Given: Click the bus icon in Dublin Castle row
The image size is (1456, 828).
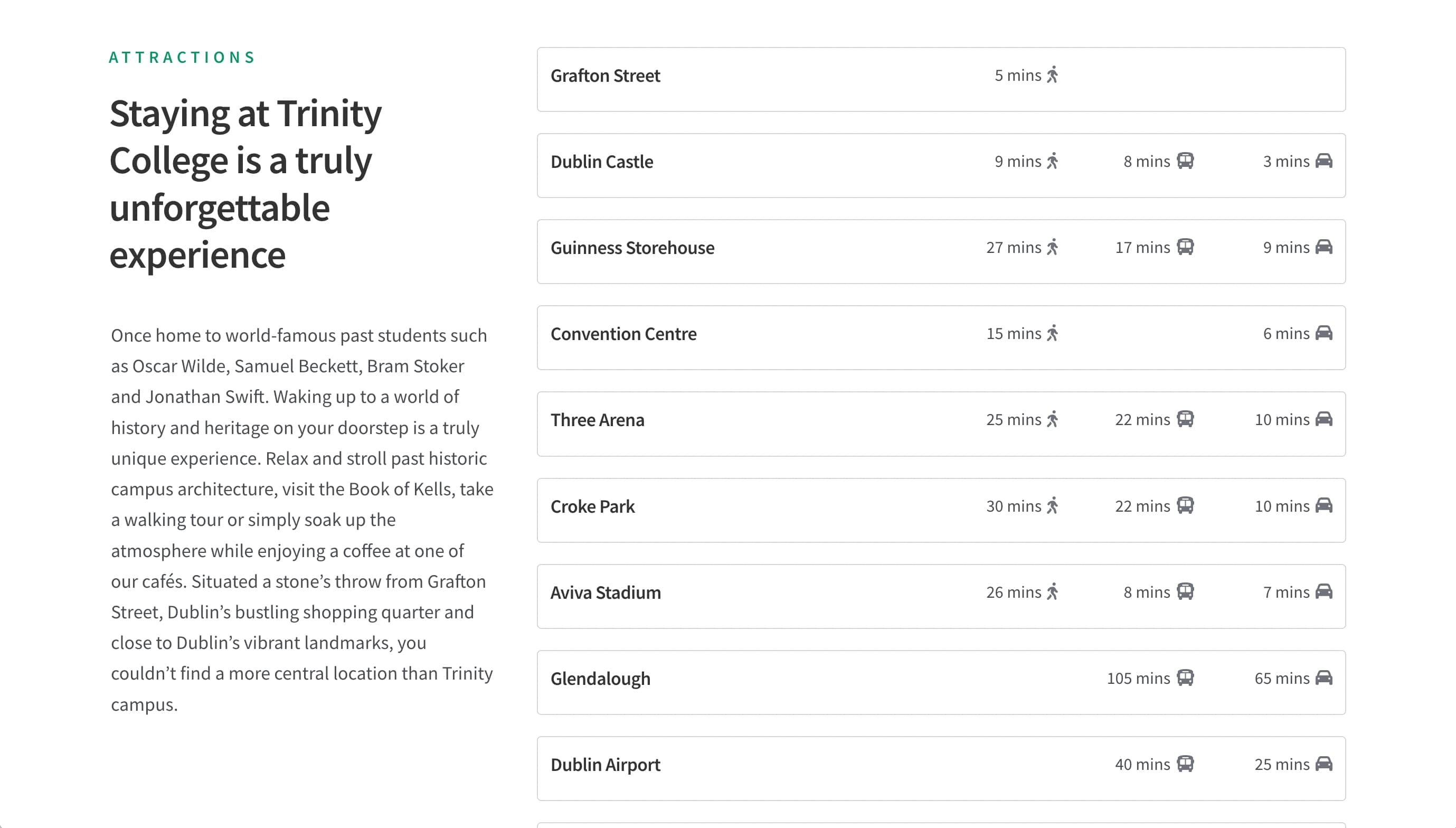Looking at the screenshot, I should coord(1185,161).
